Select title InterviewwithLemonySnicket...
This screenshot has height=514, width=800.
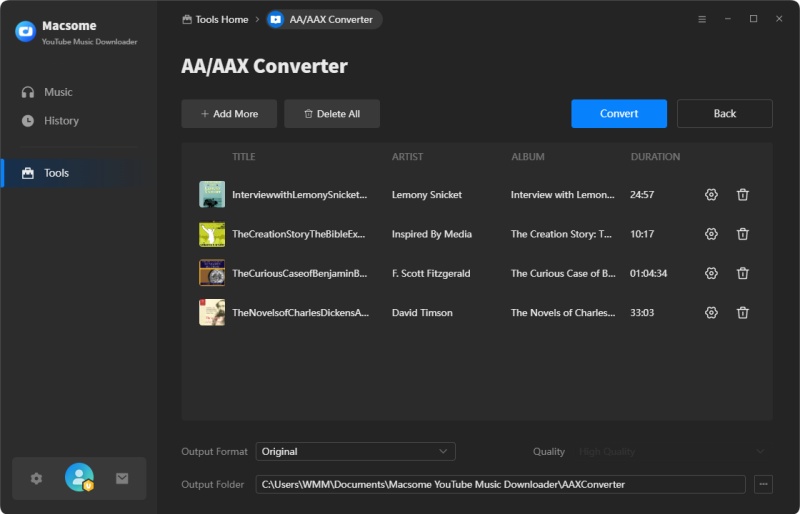[299, 194]
